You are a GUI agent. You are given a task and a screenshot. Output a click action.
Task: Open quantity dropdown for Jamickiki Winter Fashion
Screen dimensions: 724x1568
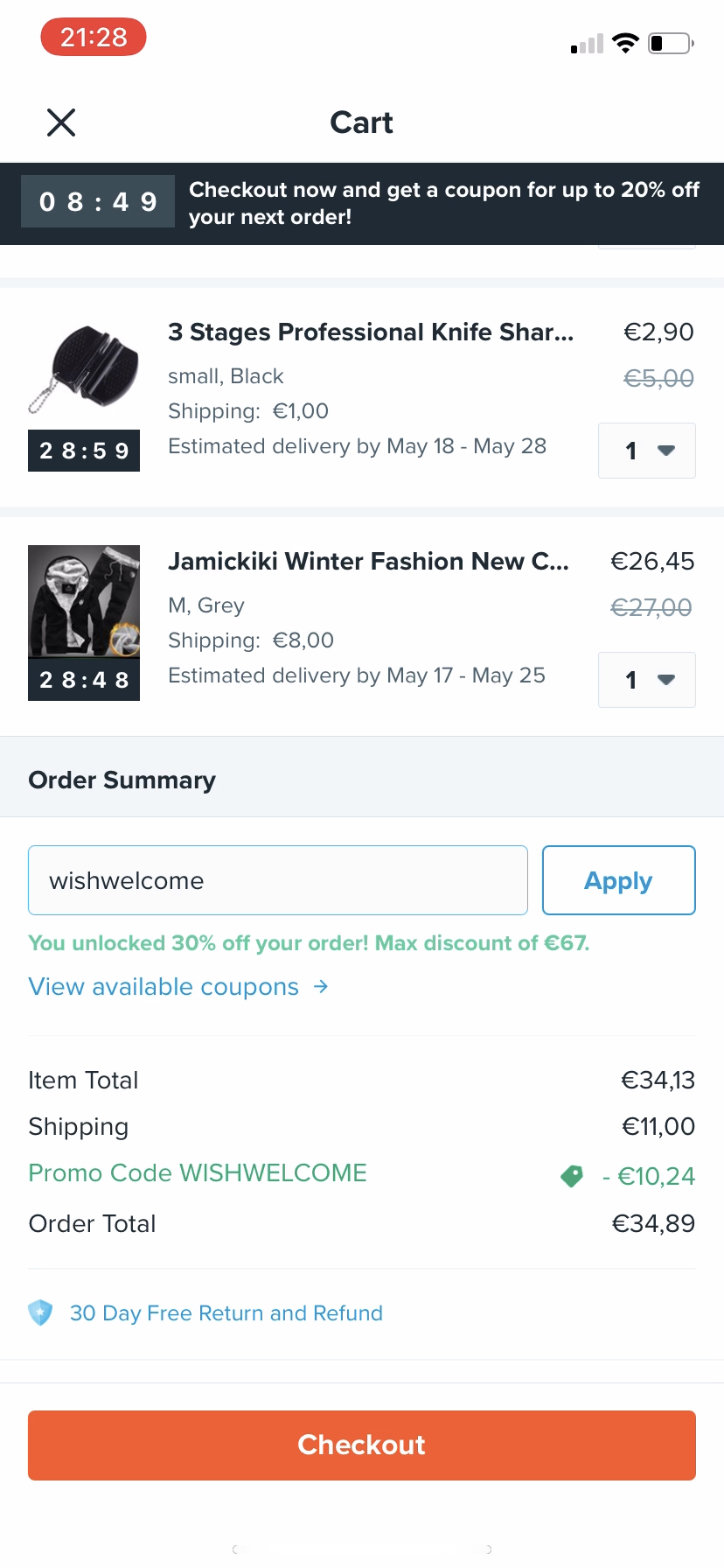pyautogui.click(x=646, y=680)
